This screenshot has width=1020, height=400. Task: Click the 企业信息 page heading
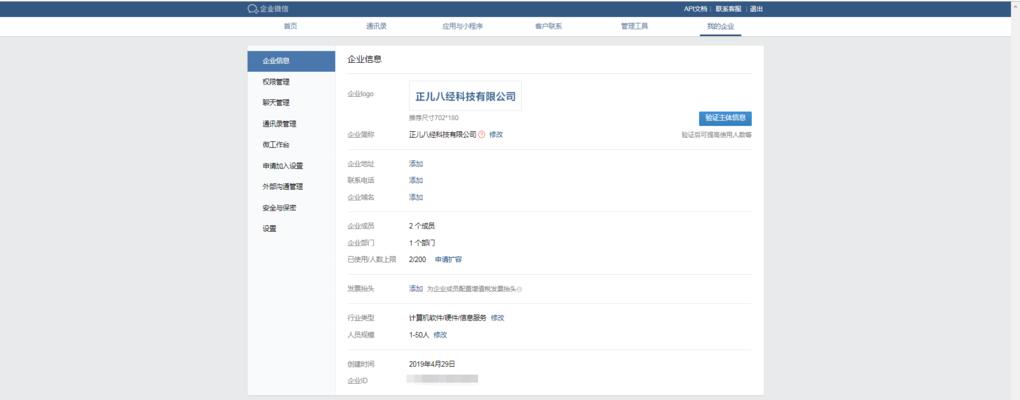[364, 59]
